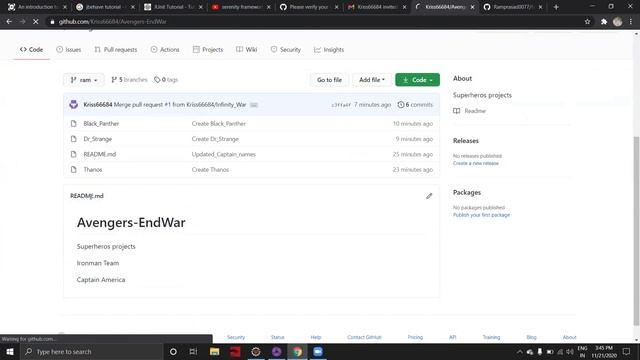Open the notifications action center icon

pos(627,351)
